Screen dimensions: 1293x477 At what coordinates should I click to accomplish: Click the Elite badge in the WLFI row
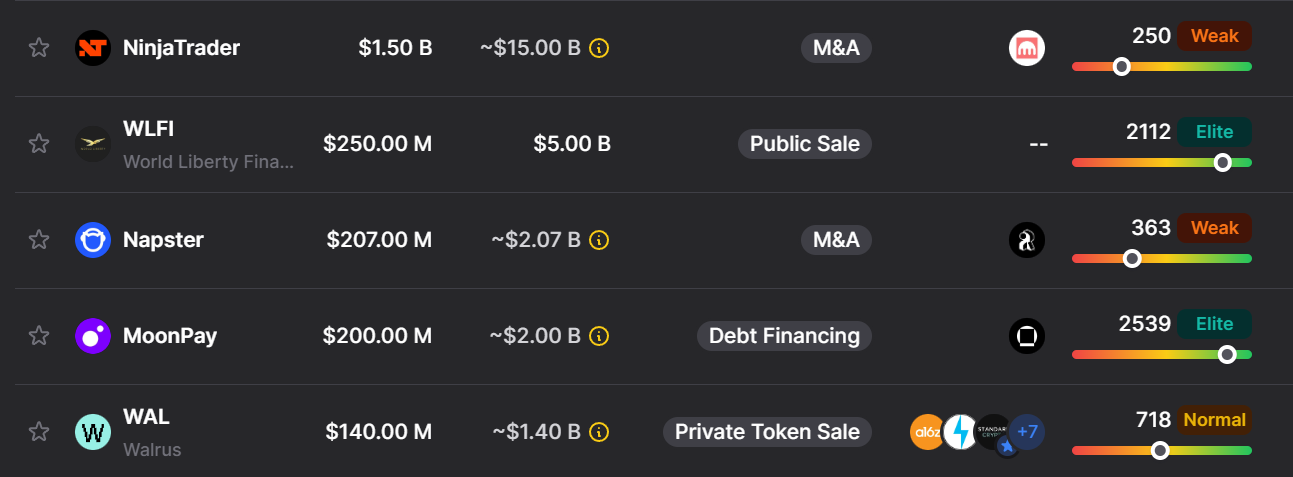click(1214, 132)
